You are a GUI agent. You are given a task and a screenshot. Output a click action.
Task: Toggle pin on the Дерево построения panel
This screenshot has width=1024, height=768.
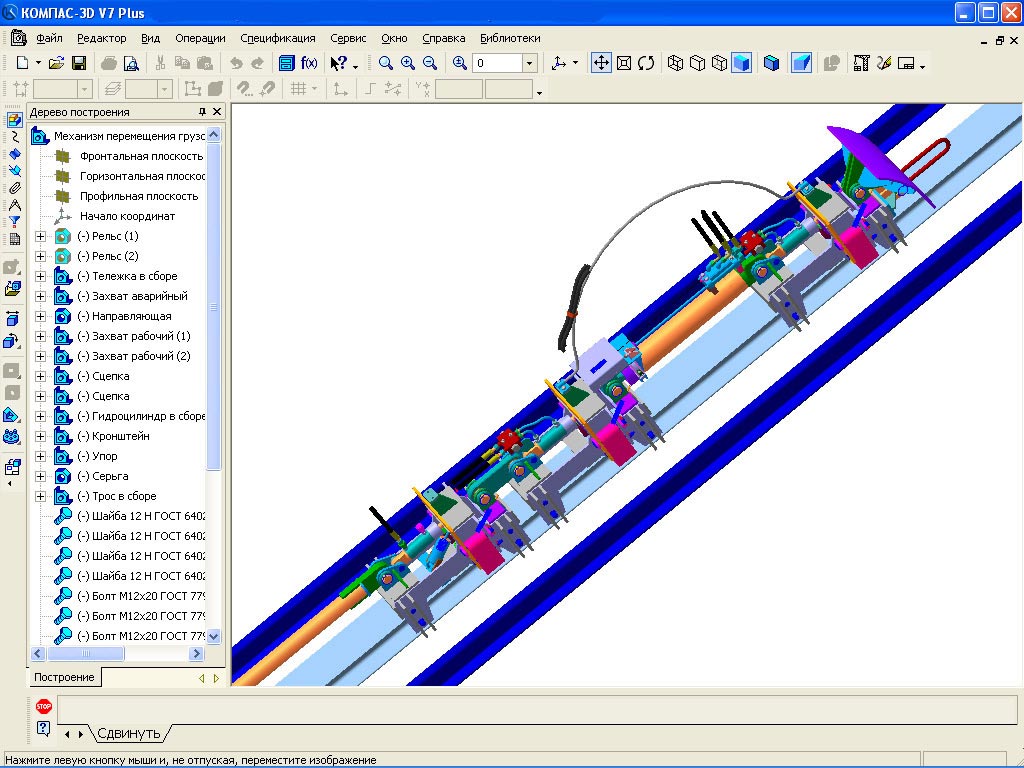[202, 112]
